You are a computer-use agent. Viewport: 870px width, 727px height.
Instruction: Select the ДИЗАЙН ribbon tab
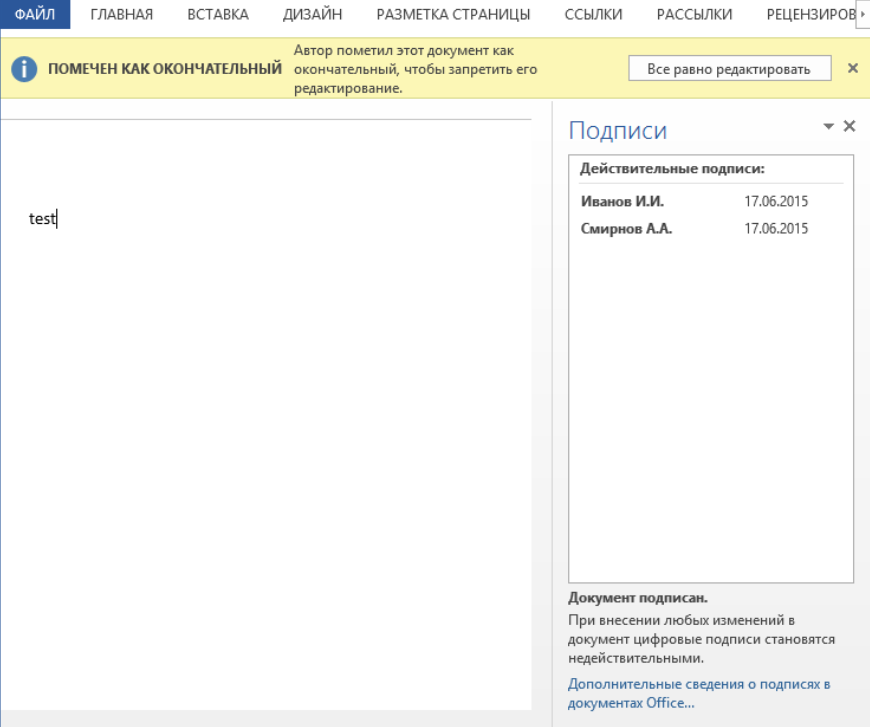tap(312, 14)
